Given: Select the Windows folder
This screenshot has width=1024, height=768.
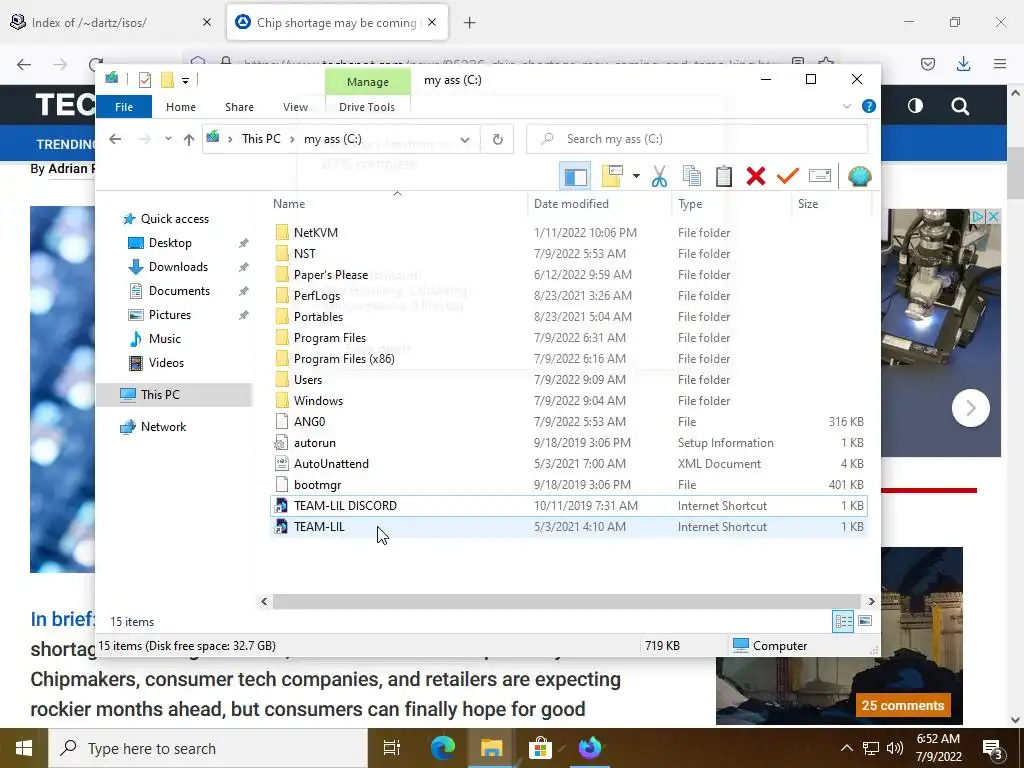Looking at the screenshot, I should [569, 400].
